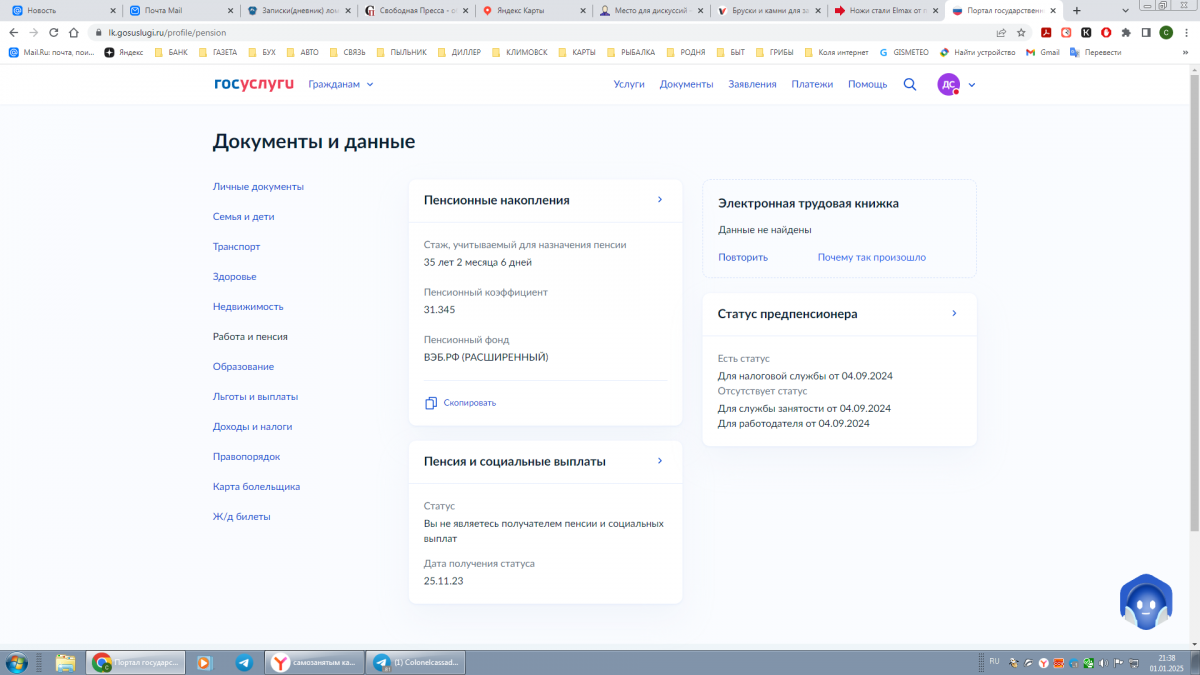Expand the Гражданам dropdown

pos(341,85)
